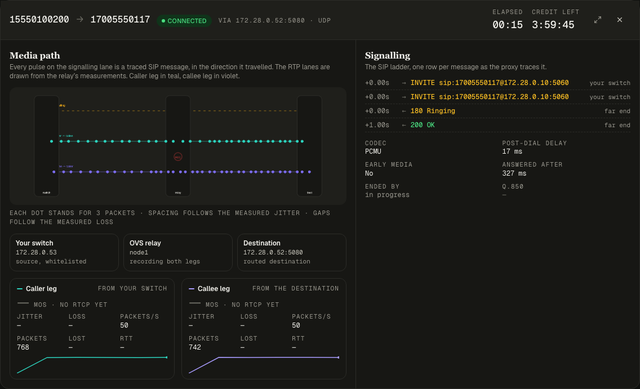Select the first INVITE row in Signalling
The width and height of the screenshot is (640, 389).
(x=497, y=83)
